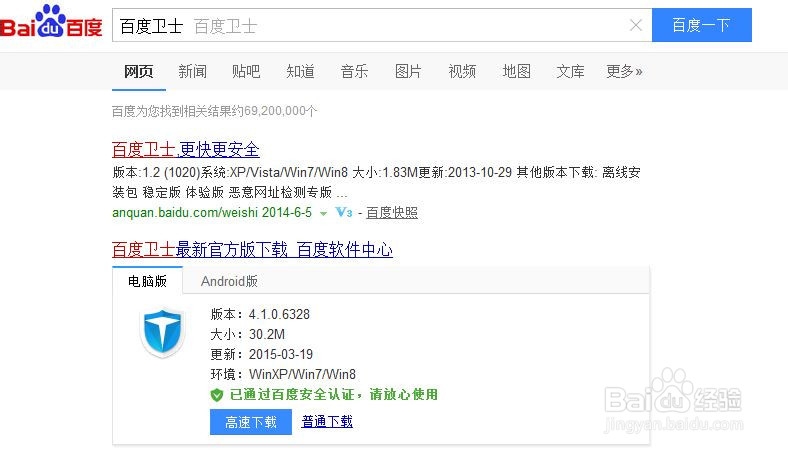Switch to the Android版 tab
The width and height of the screenshot is (788, 452).
(x=229, y=281)
